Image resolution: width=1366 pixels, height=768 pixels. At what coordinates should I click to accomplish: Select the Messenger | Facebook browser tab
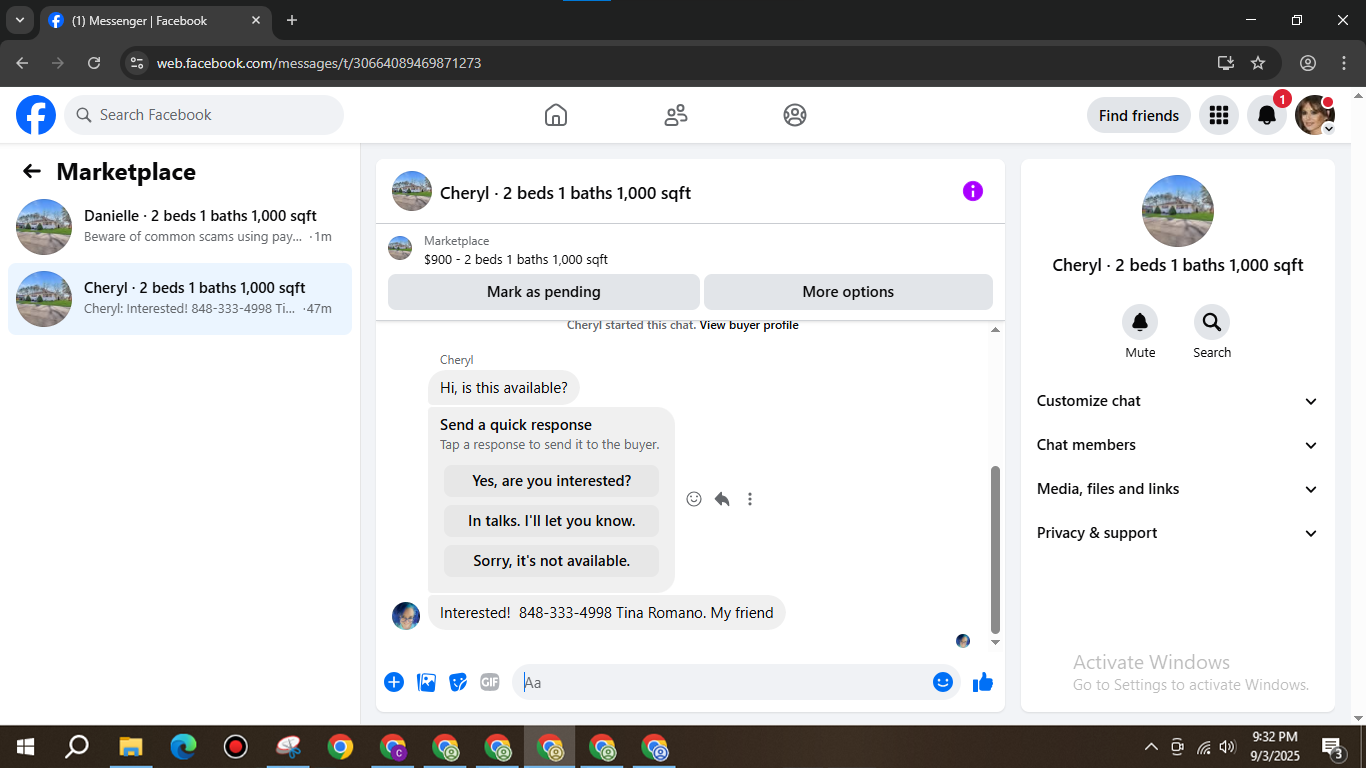pyautogui.click(x=155, y=20)
